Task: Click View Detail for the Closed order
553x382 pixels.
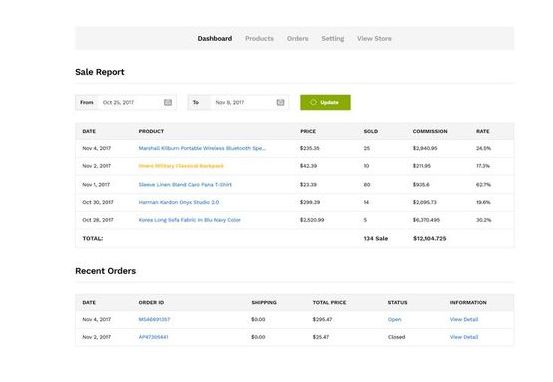Action: tap(464, 337)
